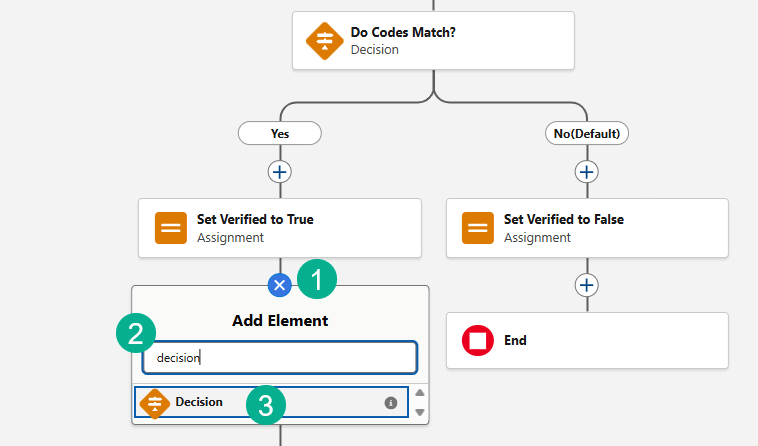Click the Do Codes Match? decision icon
Viewport: 758px width, 446px height.
(x=324, y=41)
